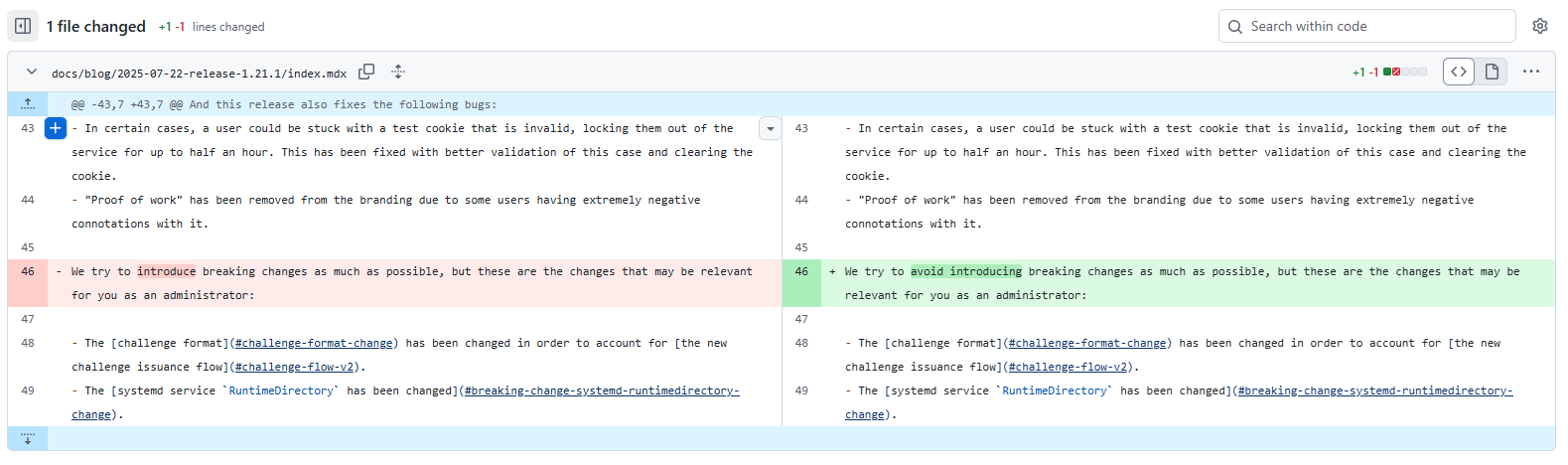Collapse the index.mdx file diff
Screen dimensions: 1568x465
pos(32,72)
